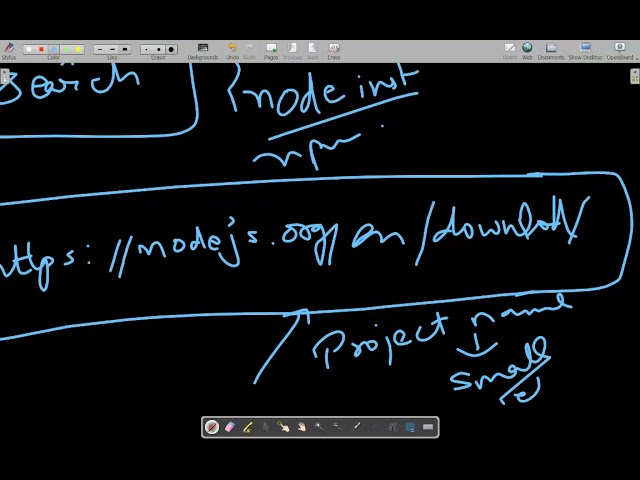Add a new page with Pages
Image resolution: width=640 pixels, height=480 pixels.
pyautogui.click(x=271, y=51)
